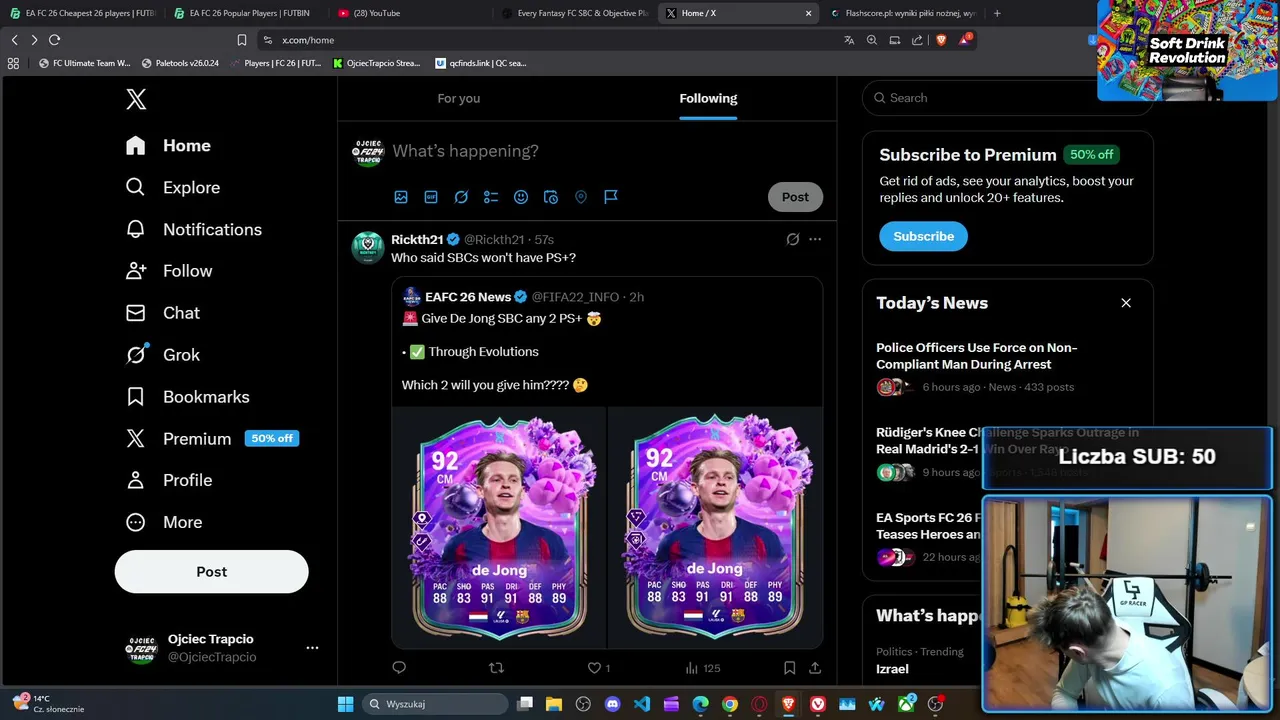This screenshot has height=720, width=1280.
Task: Open Grok from the sidebar
Action: coord(162,355)
